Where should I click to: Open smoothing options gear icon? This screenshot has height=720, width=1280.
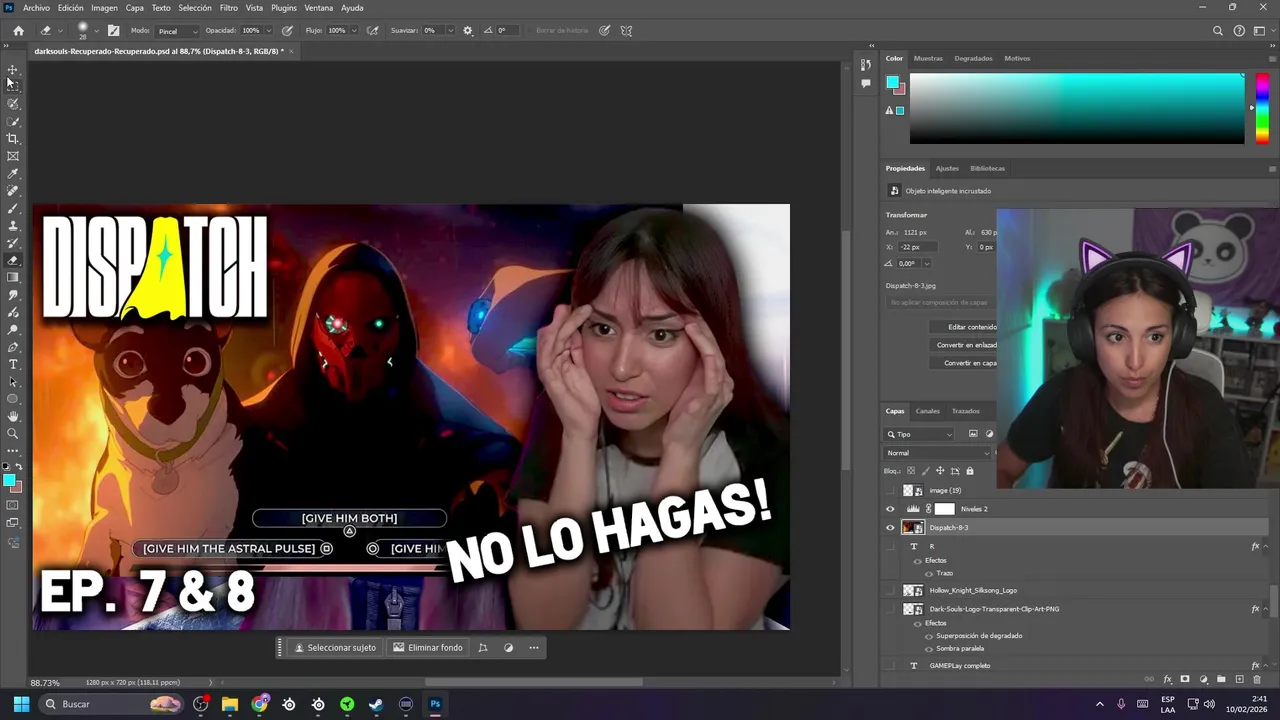(x=467, y=30)
